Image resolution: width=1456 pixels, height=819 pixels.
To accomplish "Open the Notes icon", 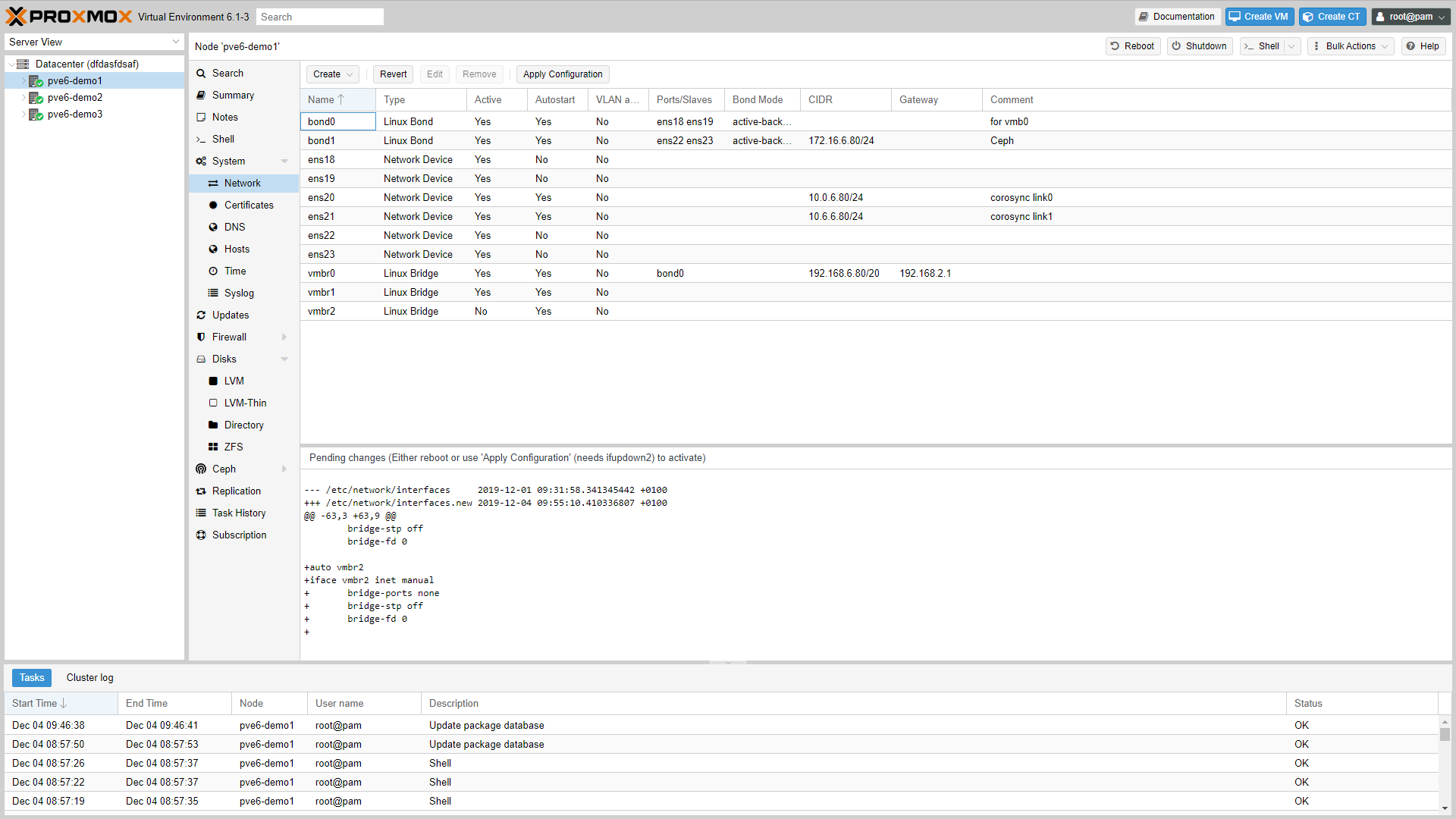I will point(201,118).
